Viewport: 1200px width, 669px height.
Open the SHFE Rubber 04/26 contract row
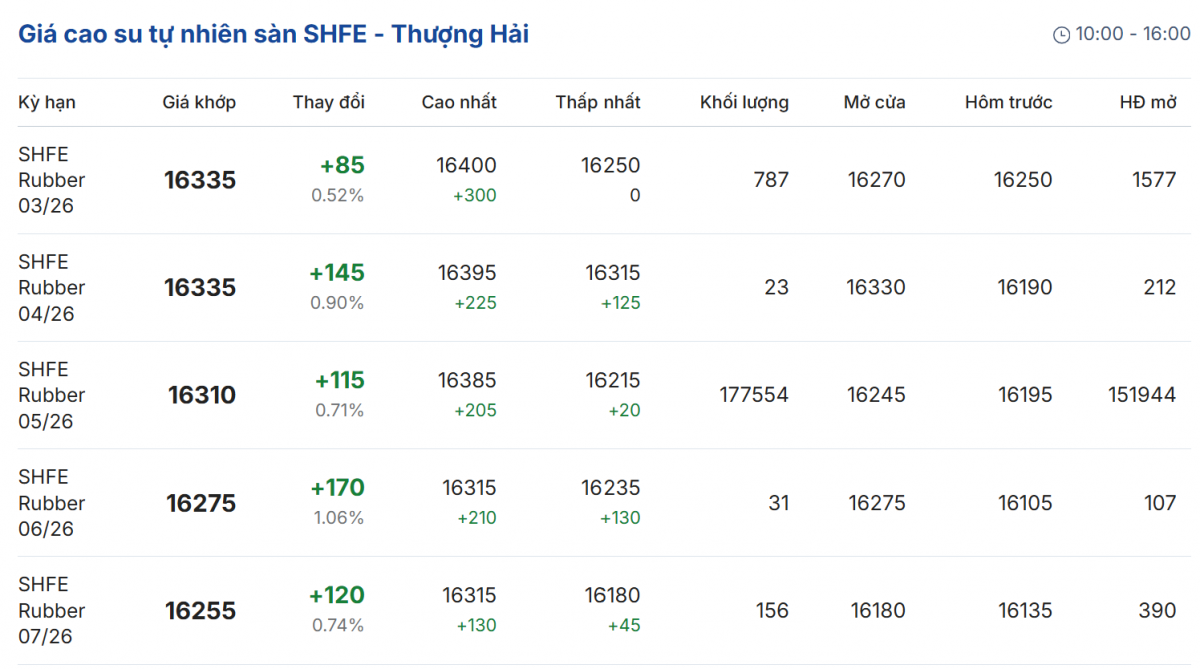pyautogui.click(x=52, y=288)
